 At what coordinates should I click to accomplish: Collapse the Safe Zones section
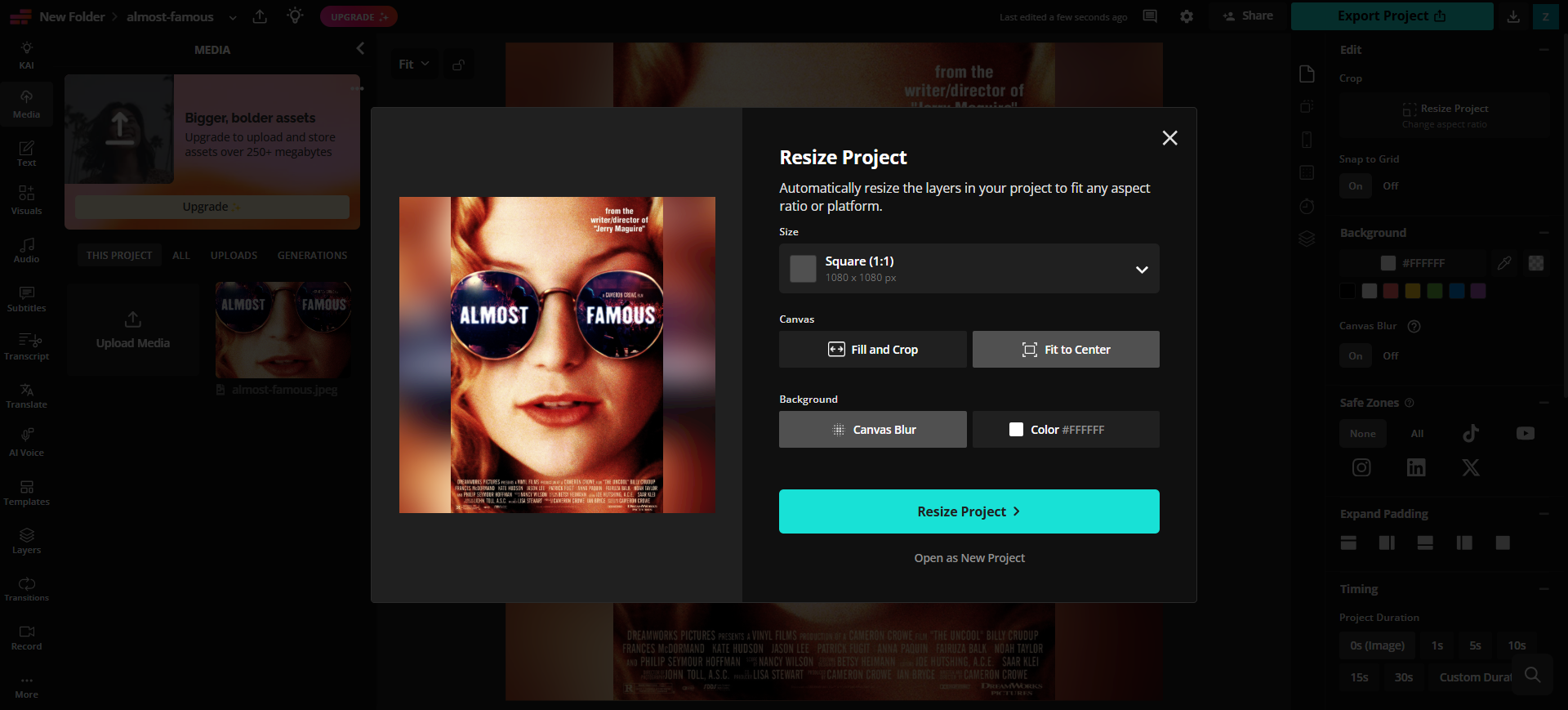[x=1543, y=403]
